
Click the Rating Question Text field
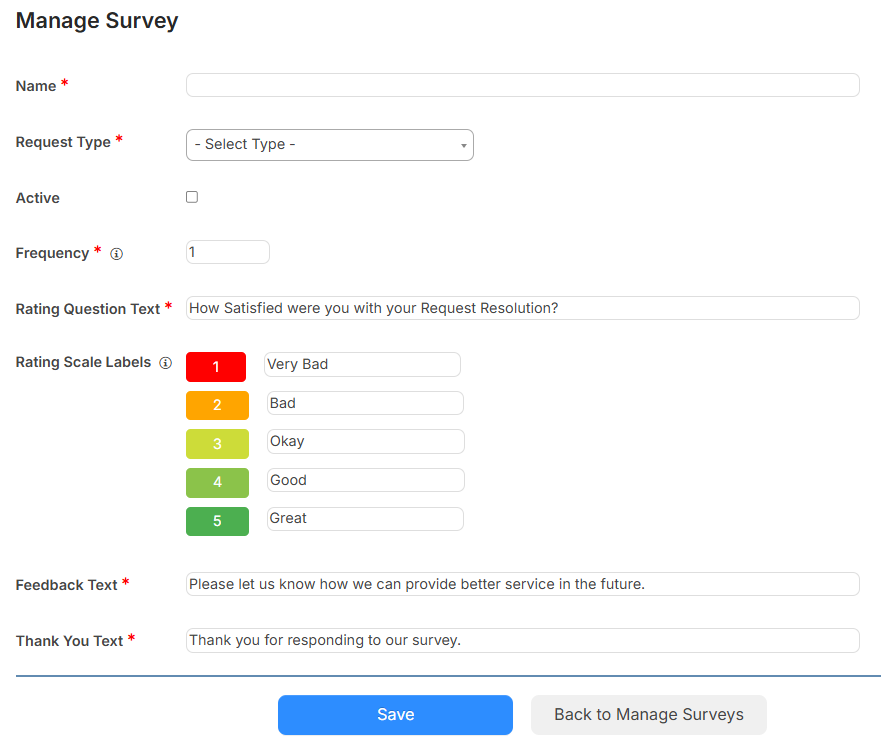(522, 308)
